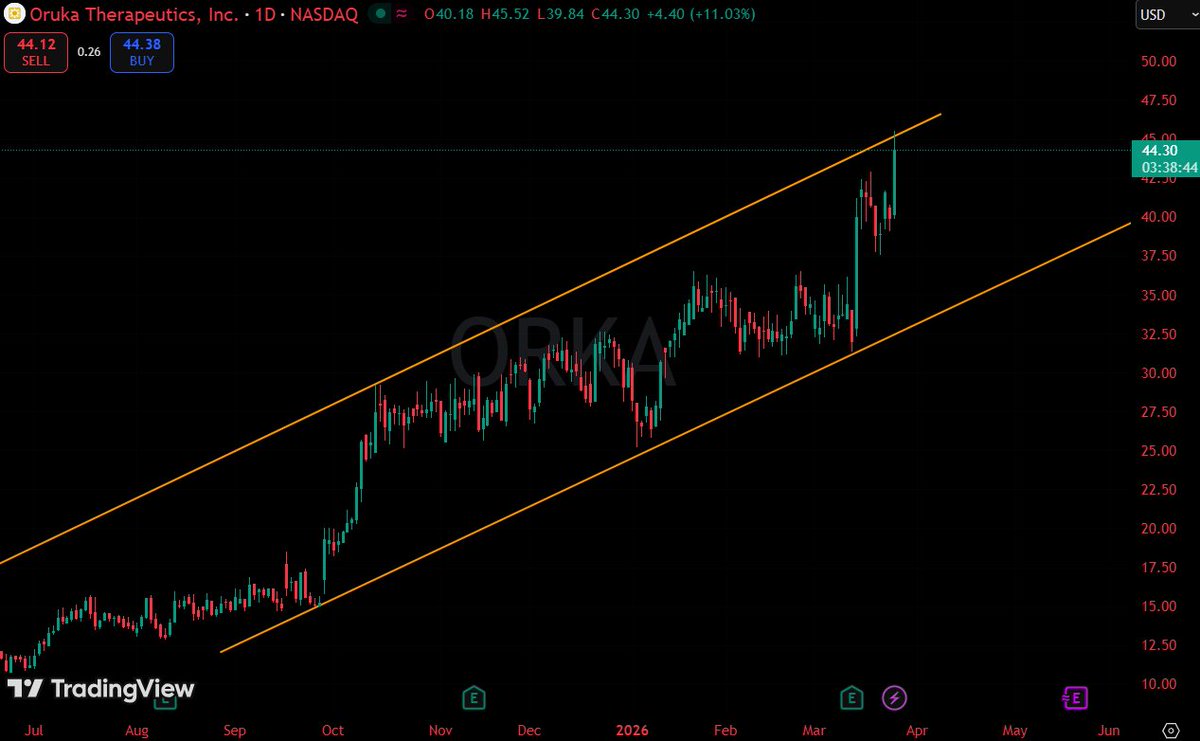Screen dimensions: 1200x741
Task: Open chart settings gear on time axis
Action: [1171, 731]
